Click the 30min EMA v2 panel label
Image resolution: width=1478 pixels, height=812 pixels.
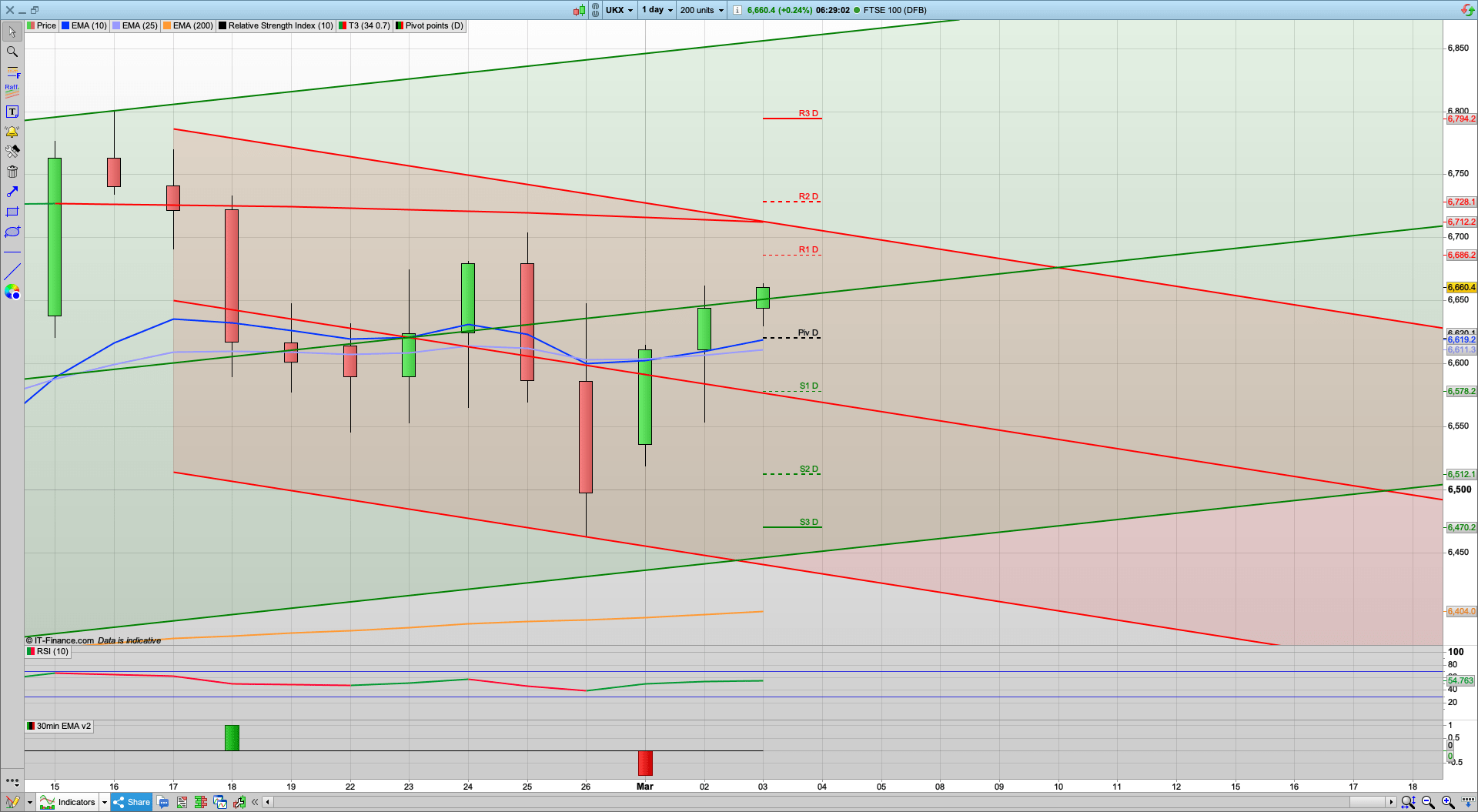[x=60, y=726]
